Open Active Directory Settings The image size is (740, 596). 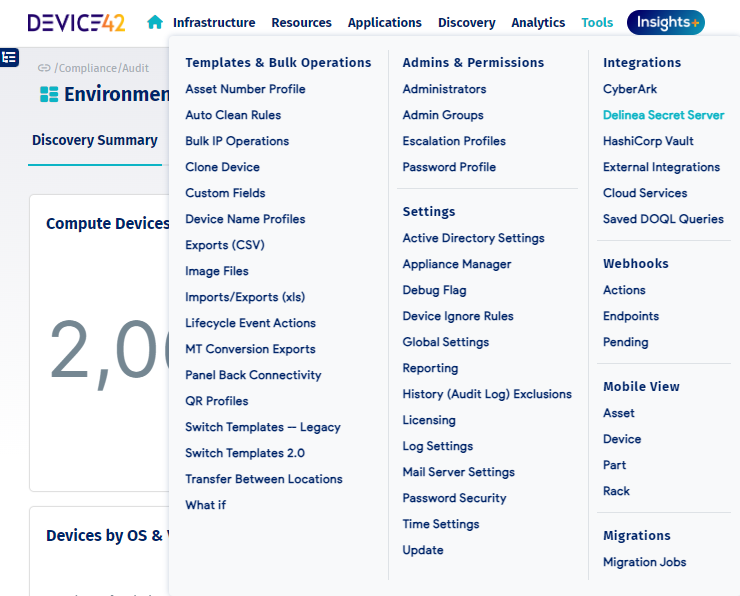point(473,238)
